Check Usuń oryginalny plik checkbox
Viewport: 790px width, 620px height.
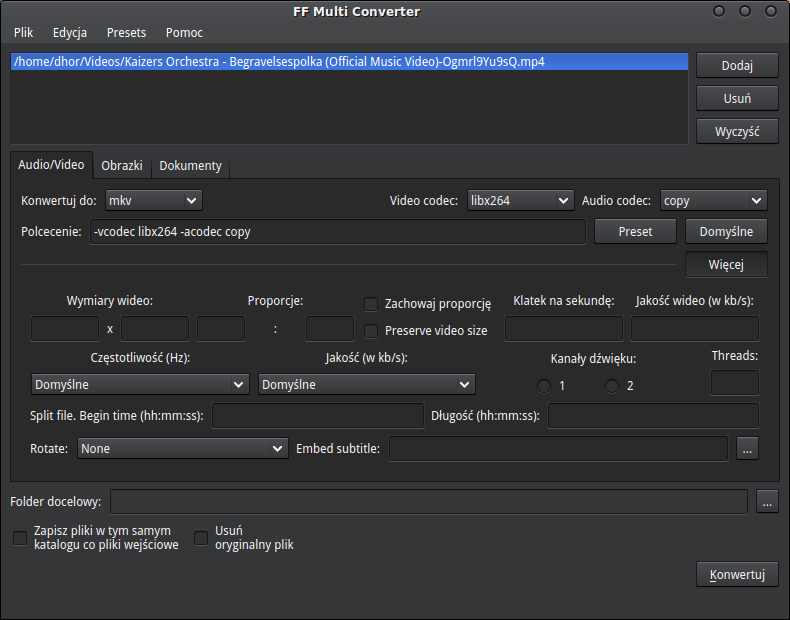click(x=201, y=538)
